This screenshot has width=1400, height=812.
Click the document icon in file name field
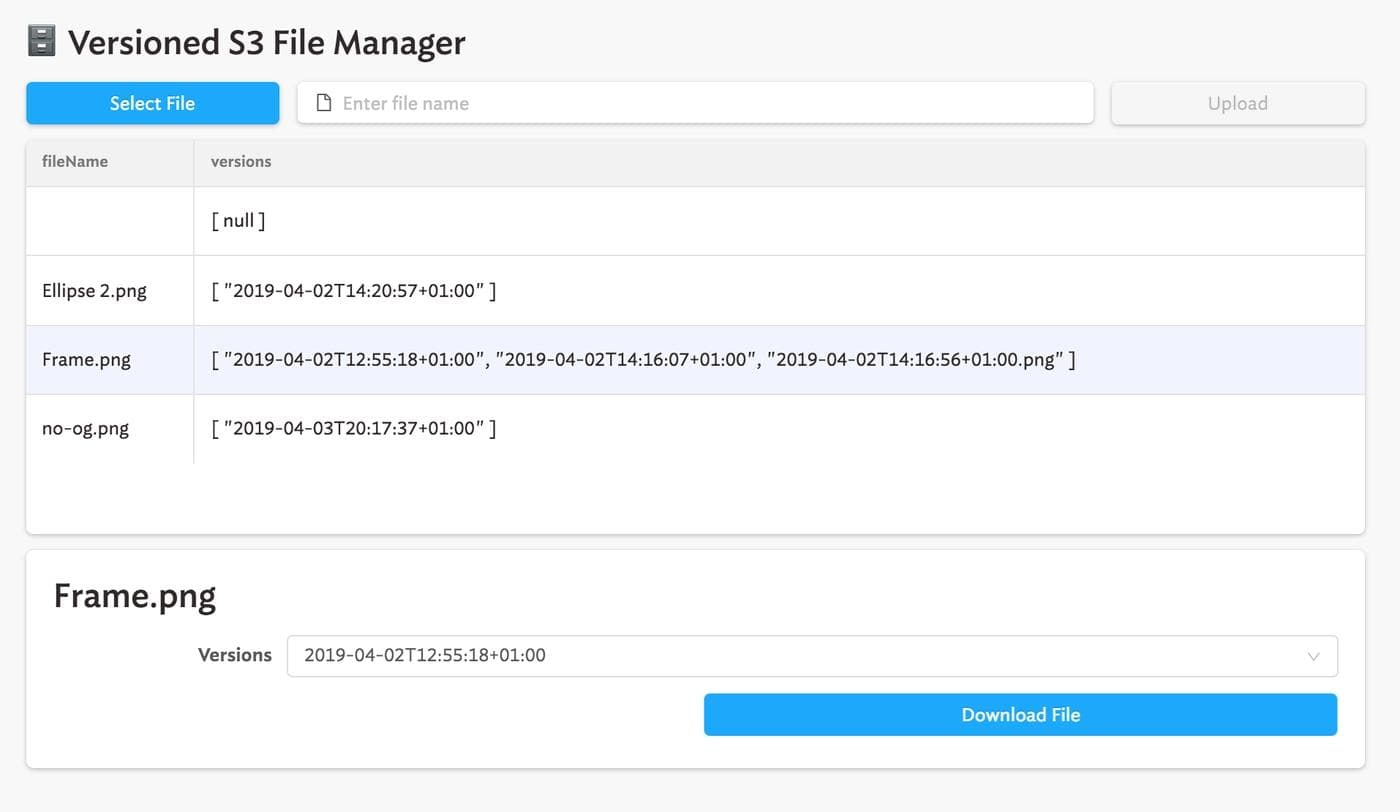click(323, 103)
